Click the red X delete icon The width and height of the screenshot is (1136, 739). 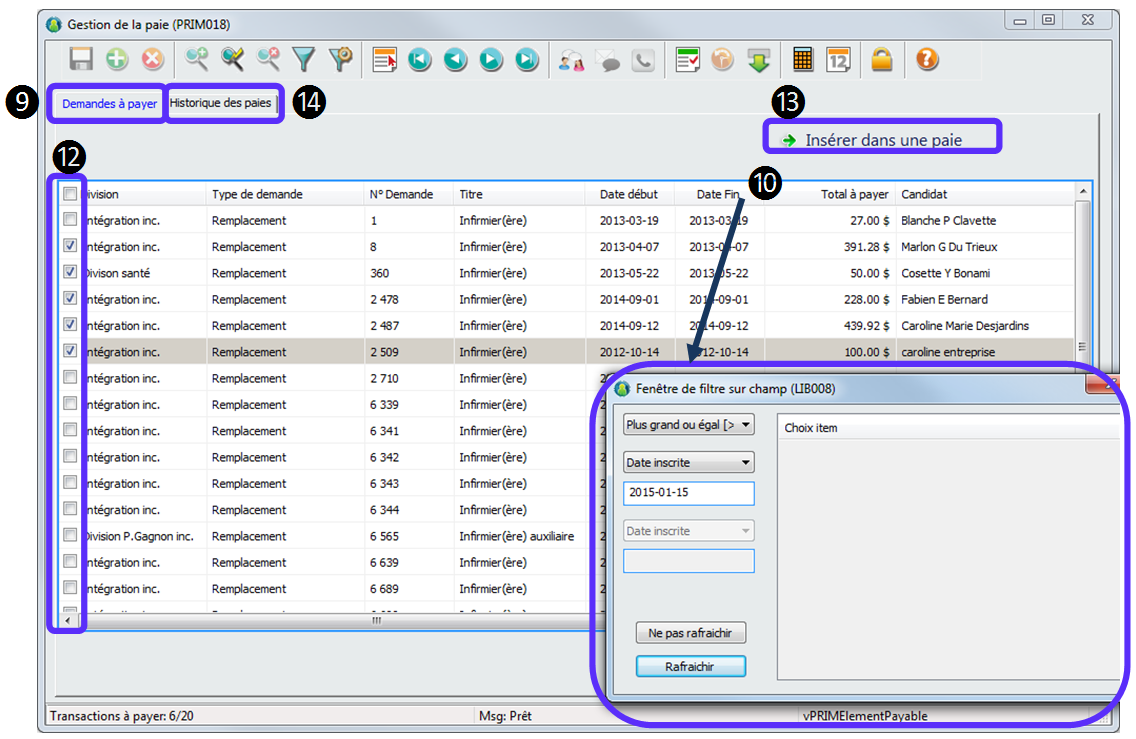click(x=152, y=60)
